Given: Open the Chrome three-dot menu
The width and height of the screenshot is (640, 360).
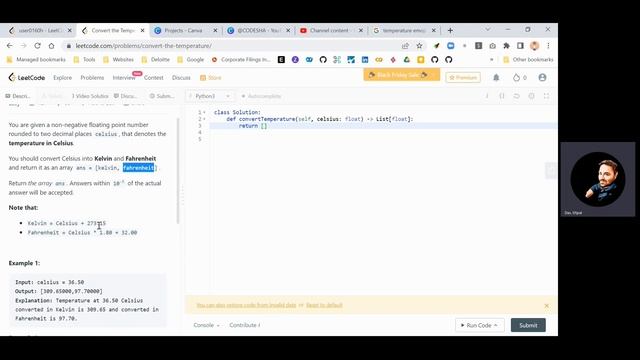Looking at the screenshot, I should coord(548,46).
